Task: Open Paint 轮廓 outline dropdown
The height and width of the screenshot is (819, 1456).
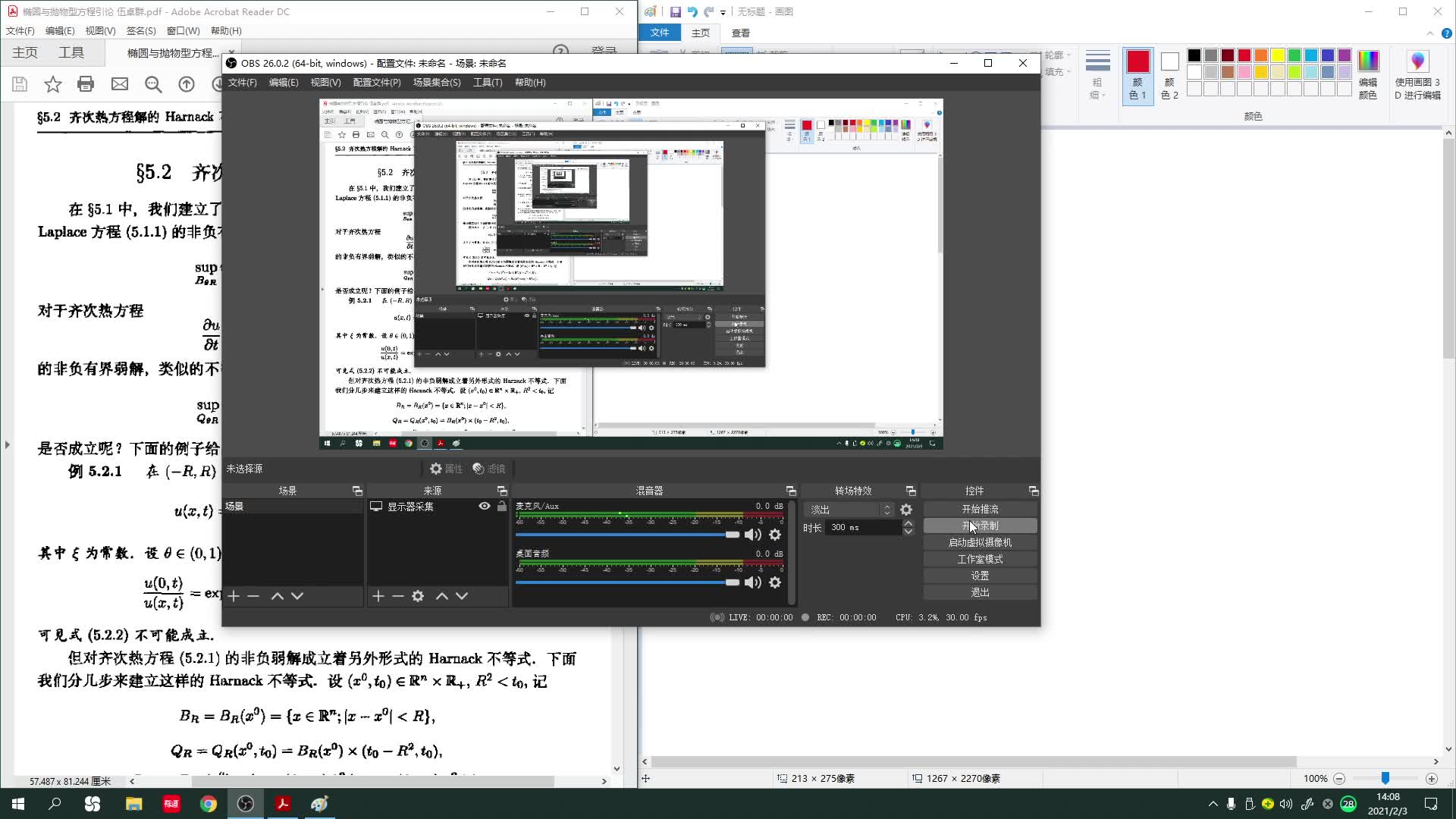Action: 1057,55
